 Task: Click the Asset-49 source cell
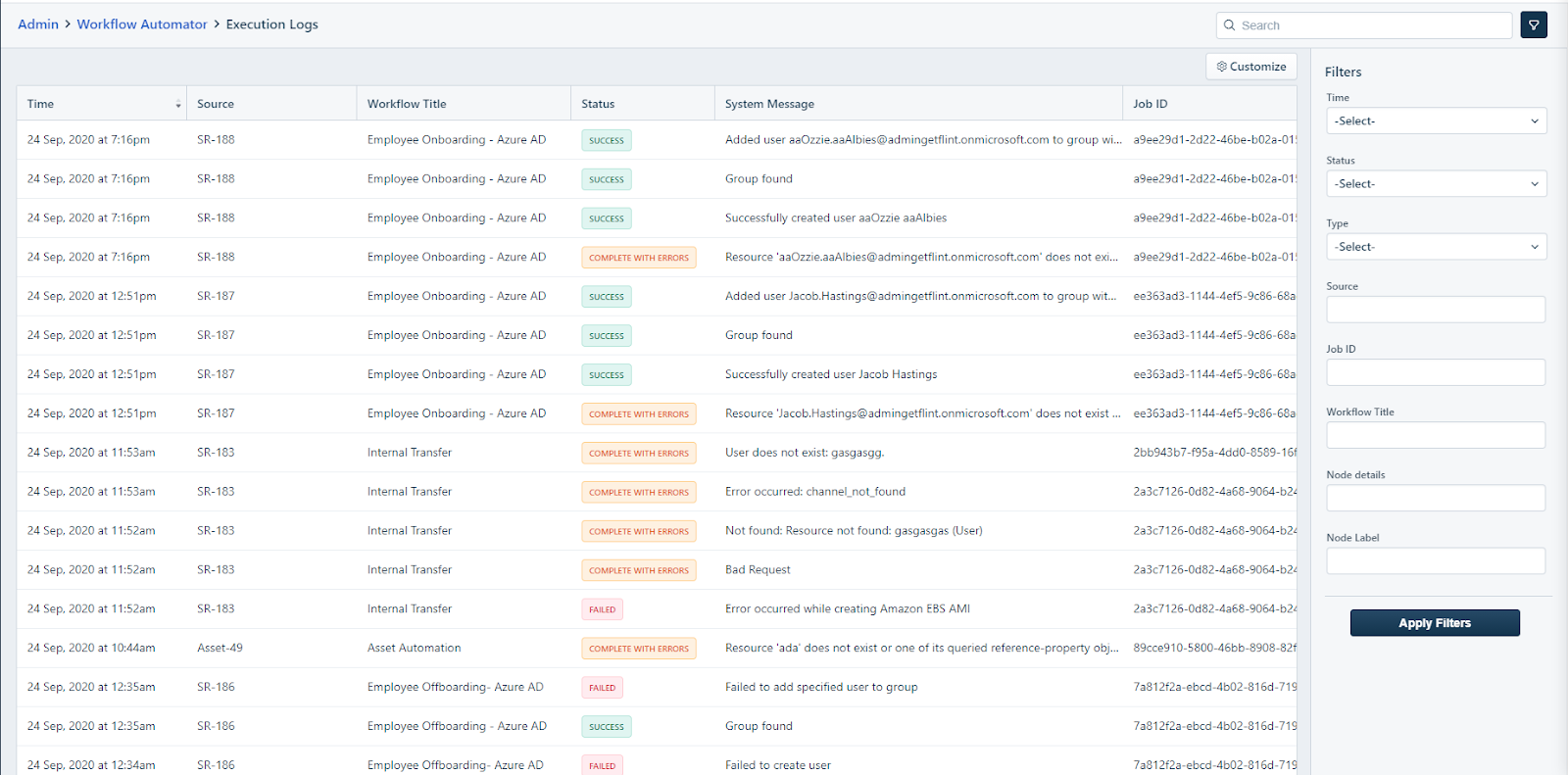coord(220,648)
